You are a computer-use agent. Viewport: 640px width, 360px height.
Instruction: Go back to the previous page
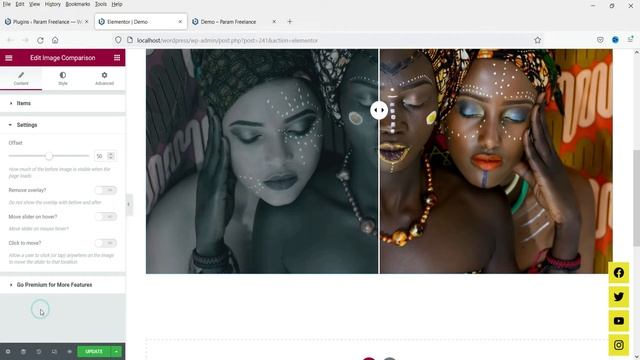(x=11, y=40)
